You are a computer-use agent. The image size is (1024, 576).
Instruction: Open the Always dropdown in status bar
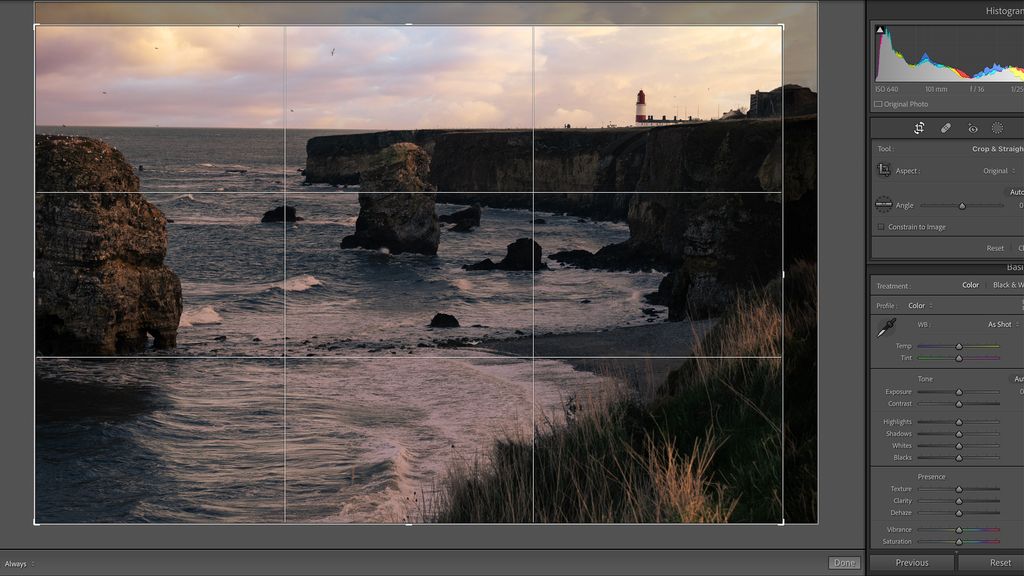pyautogui.click(x=20, y=563)
